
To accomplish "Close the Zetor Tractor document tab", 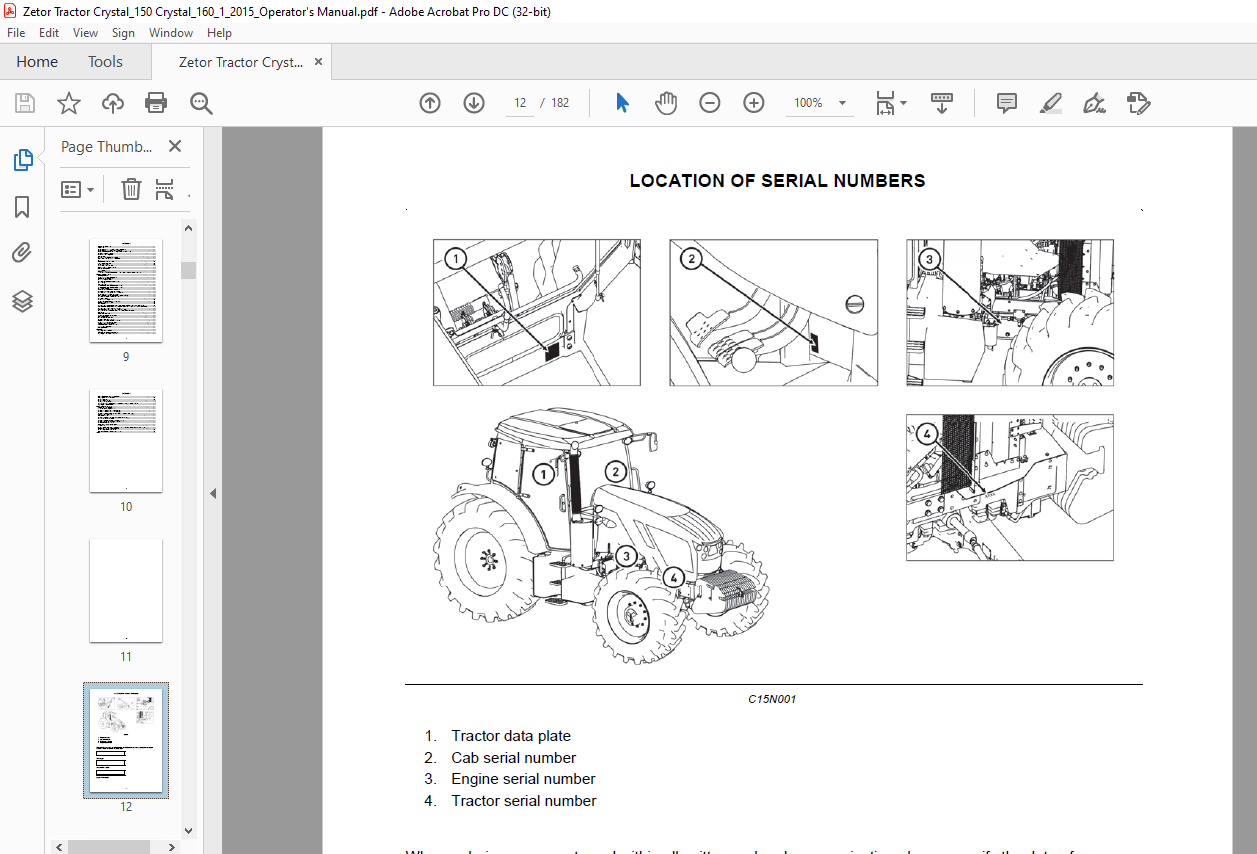I will 318,62.
